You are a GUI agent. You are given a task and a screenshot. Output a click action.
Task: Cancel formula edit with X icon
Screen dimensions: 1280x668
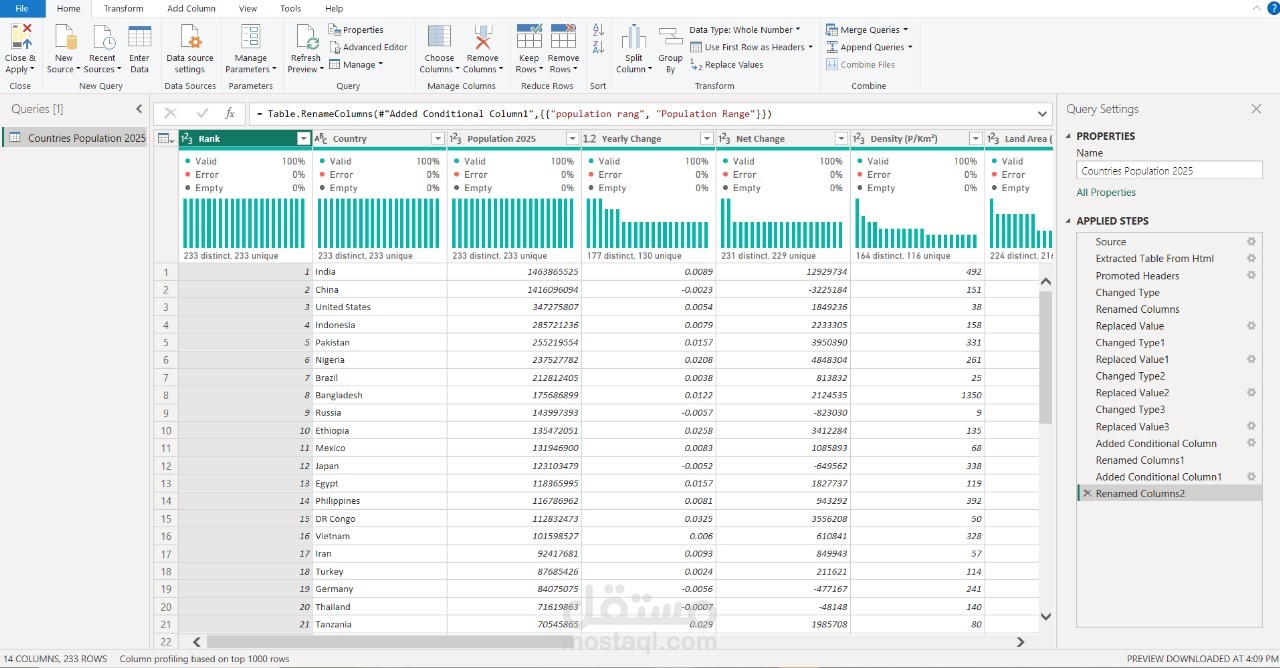pyautogui.click(x=171, y=114)
